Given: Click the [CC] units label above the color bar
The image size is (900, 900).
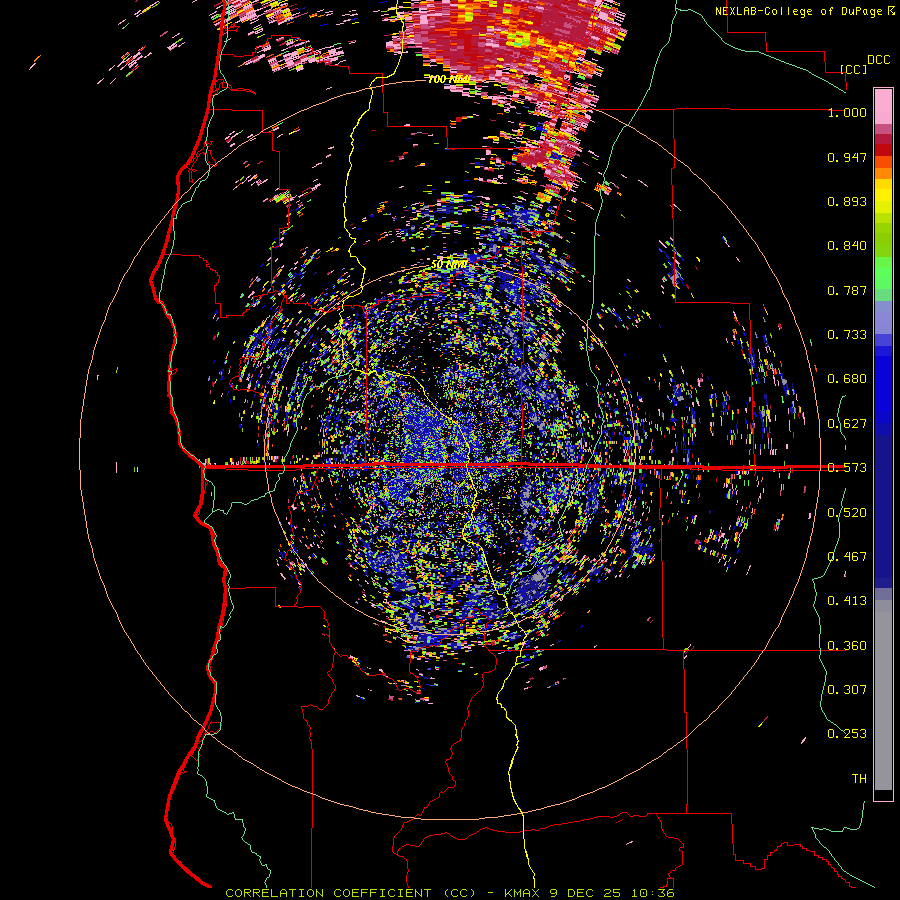Looking at the screenshot, I should 854,69.
